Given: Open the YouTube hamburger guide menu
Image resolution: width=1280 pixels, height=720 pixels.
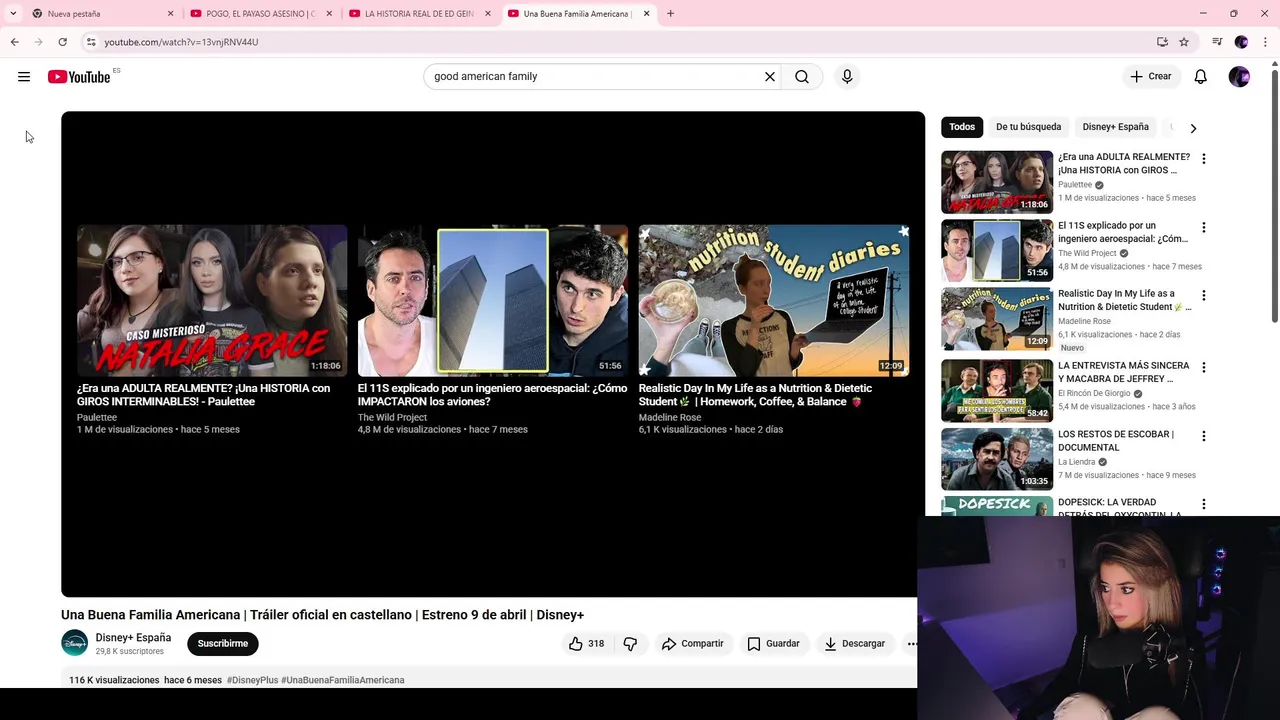Looking at the screenshot, I should point(24,77).
